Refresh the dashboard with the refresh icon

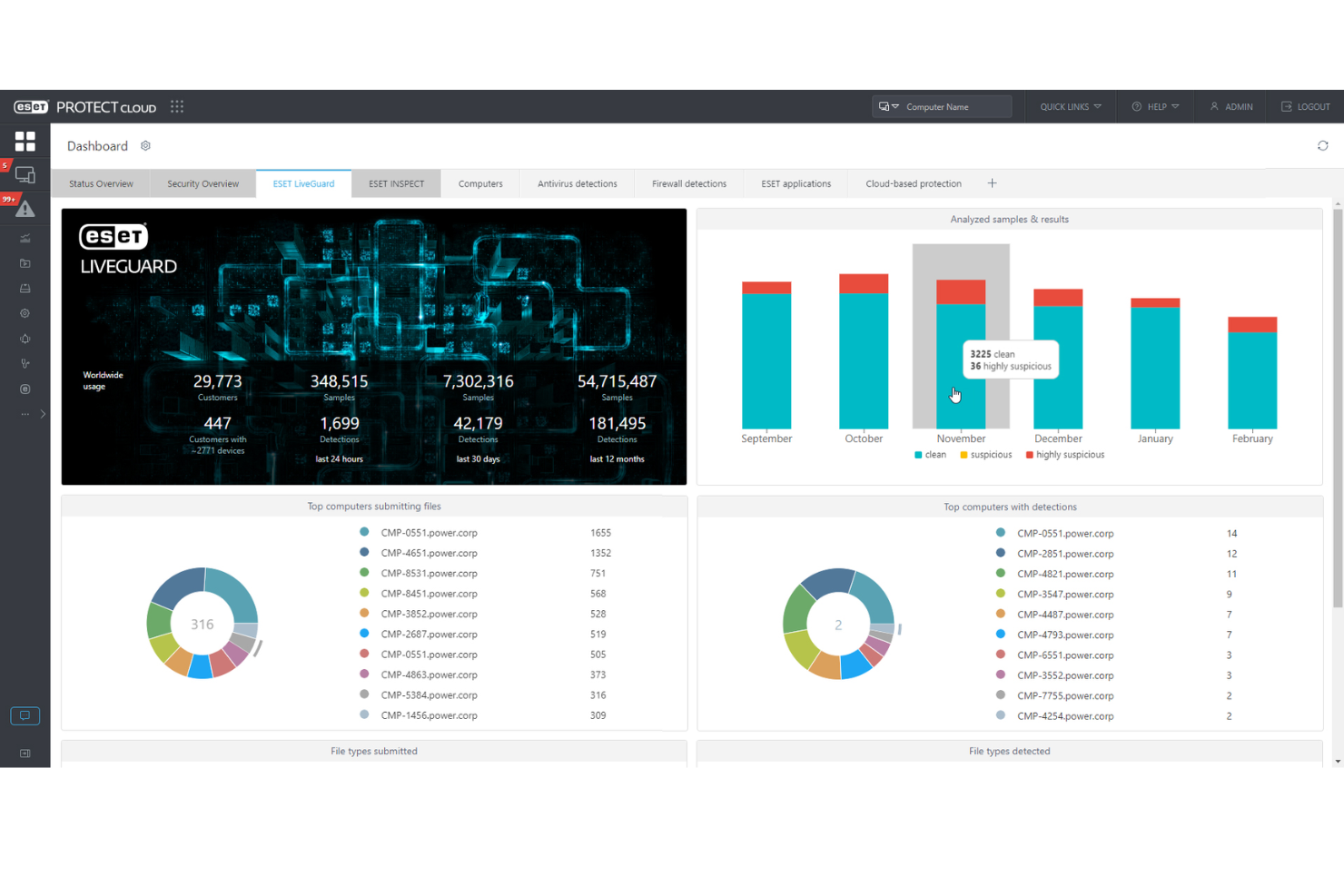point(1322,145)
